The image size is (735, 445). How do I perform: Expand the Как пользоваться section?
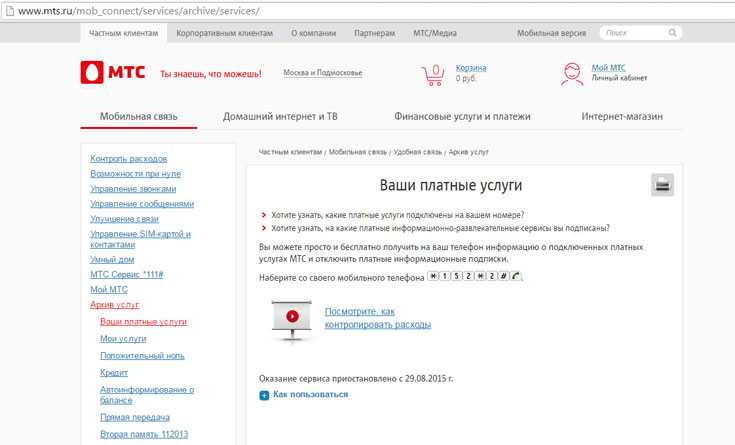click(x=310, y=394)
